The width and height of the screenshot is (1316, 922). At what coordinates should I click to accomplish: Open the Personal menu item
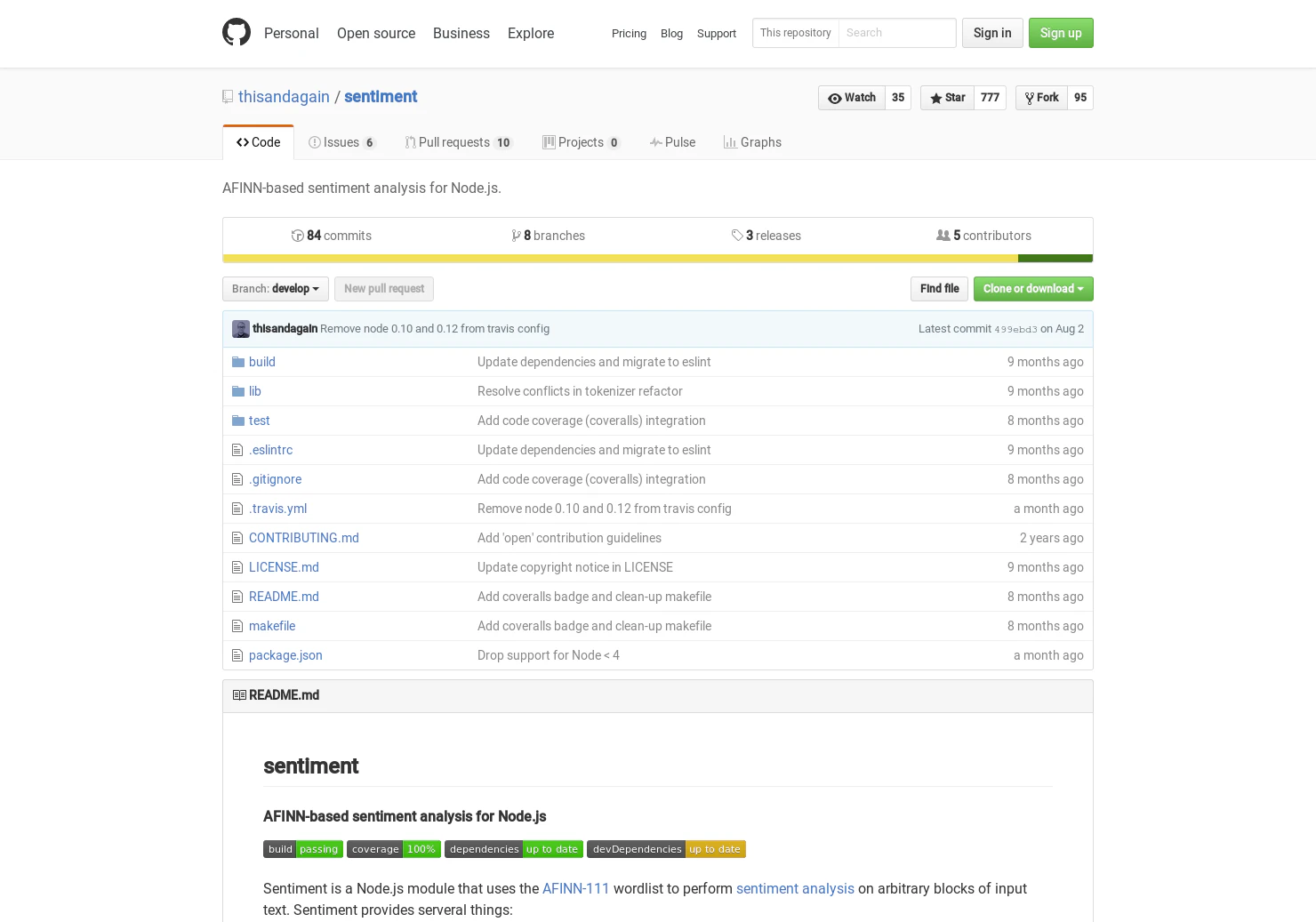point(292,33)
